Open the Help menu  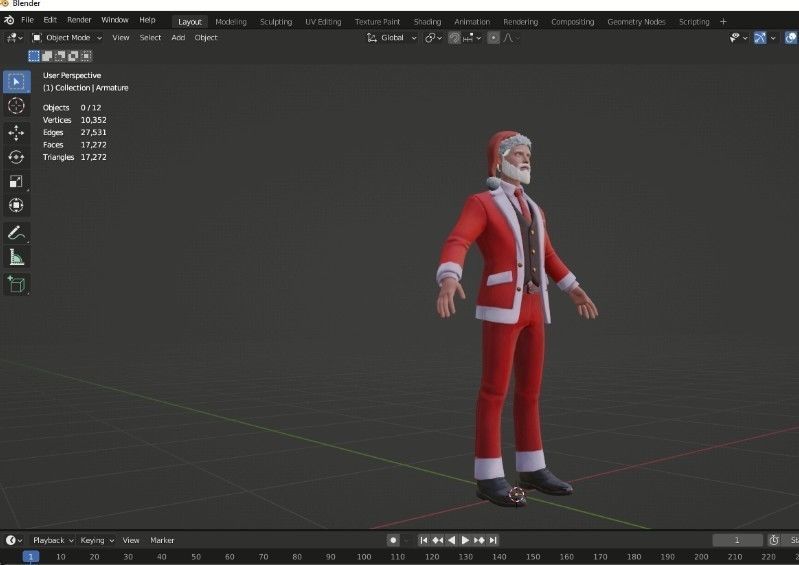coord(147,20)
